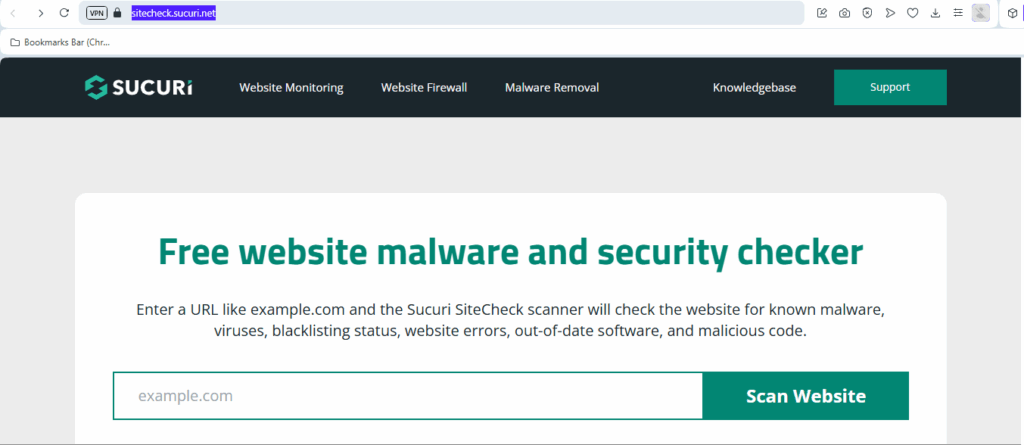Open the Knowledgebase link

[754, 87]
